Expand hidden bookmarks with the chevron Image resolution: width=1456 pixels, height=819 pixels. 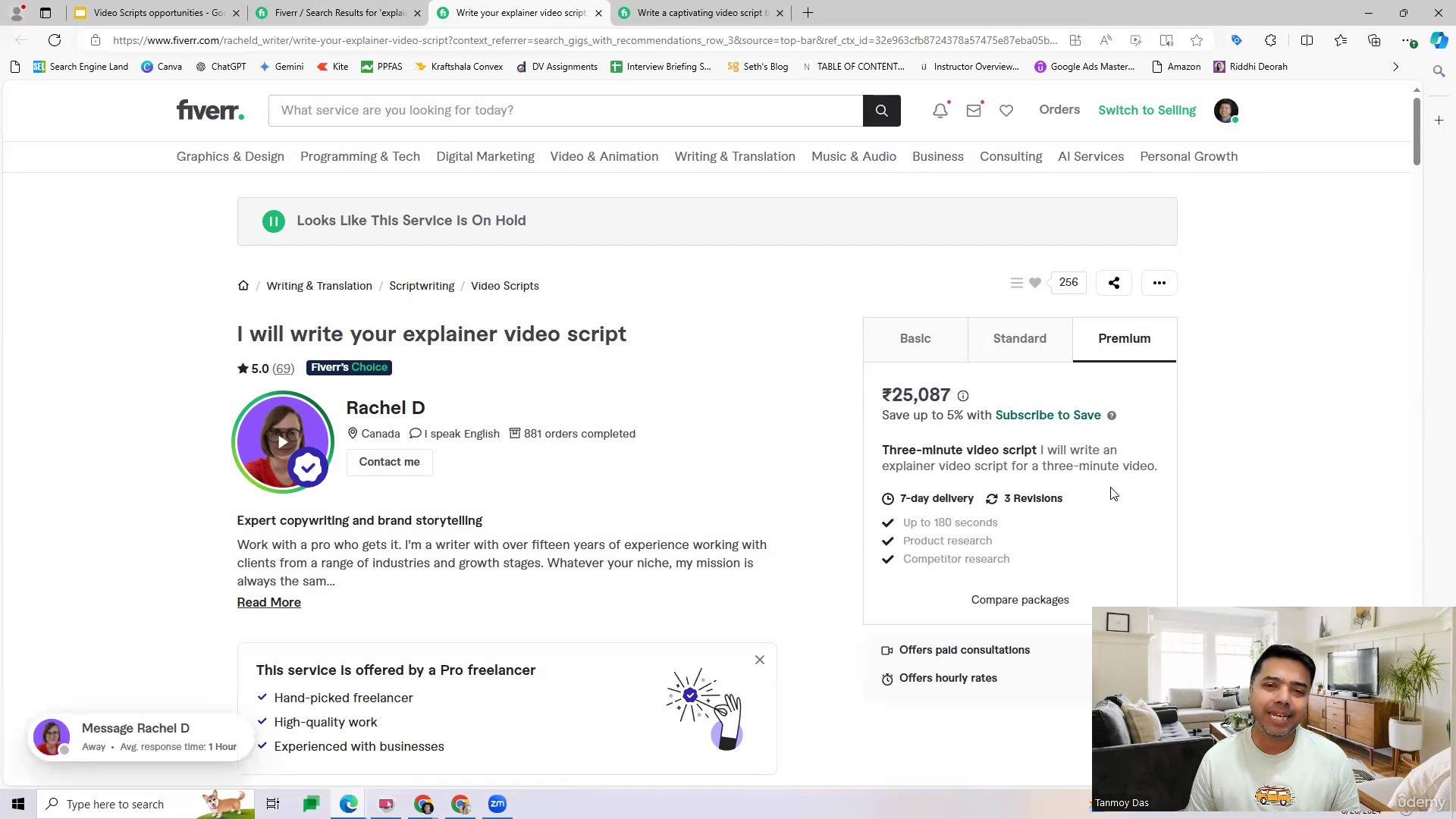click(1395, 67)
